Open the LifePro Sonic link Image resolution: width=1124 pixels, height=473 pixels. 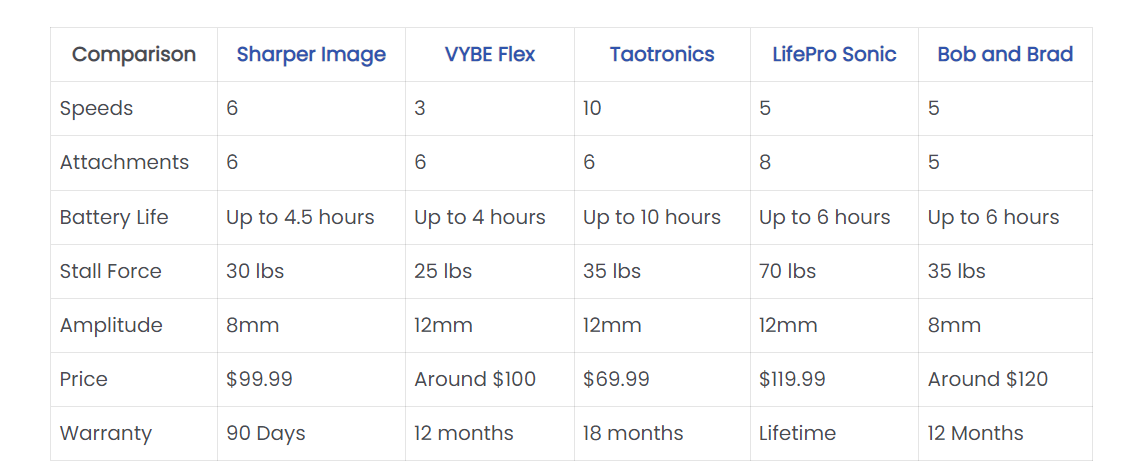tap(834, 54)
